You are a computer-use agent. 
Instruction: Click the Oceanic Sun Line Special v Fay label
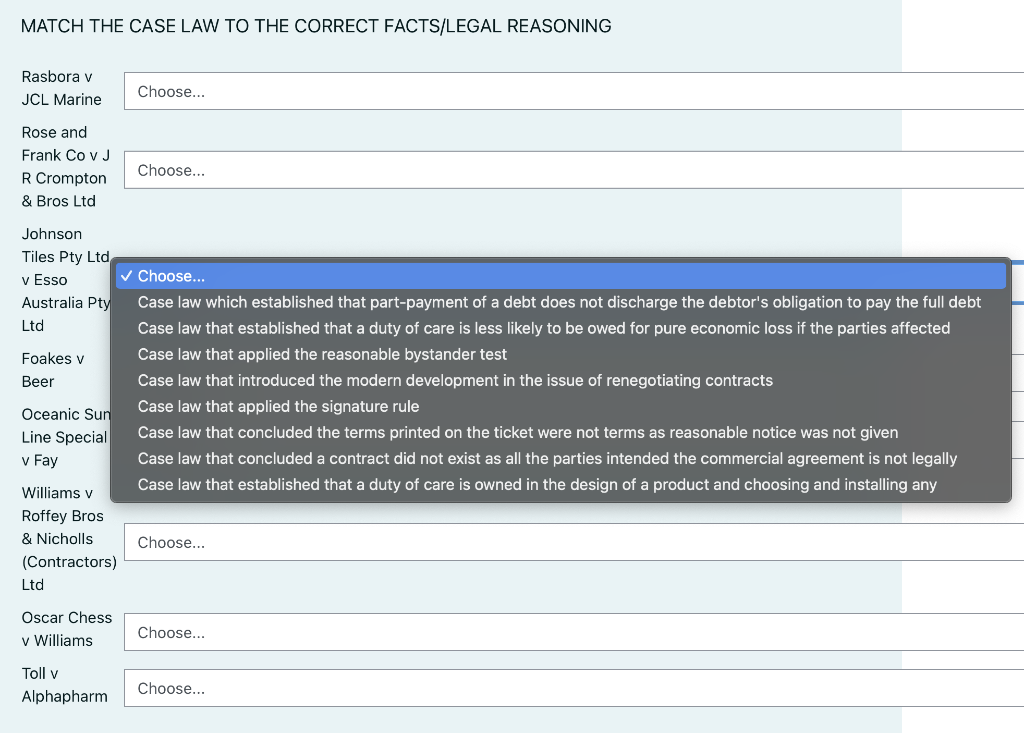[x=65, y=437]
